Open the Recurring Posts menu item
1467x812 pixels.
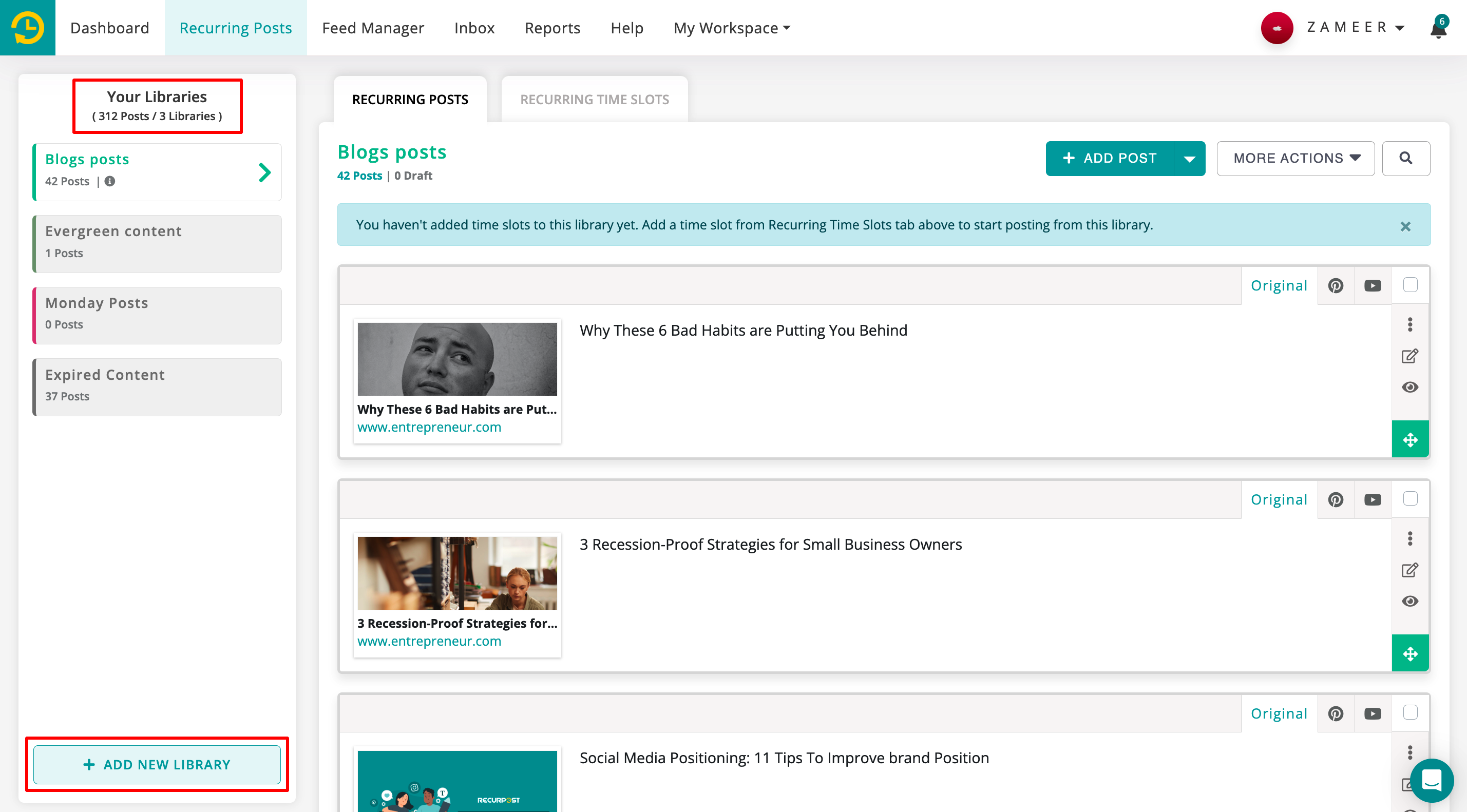[236, 28]
